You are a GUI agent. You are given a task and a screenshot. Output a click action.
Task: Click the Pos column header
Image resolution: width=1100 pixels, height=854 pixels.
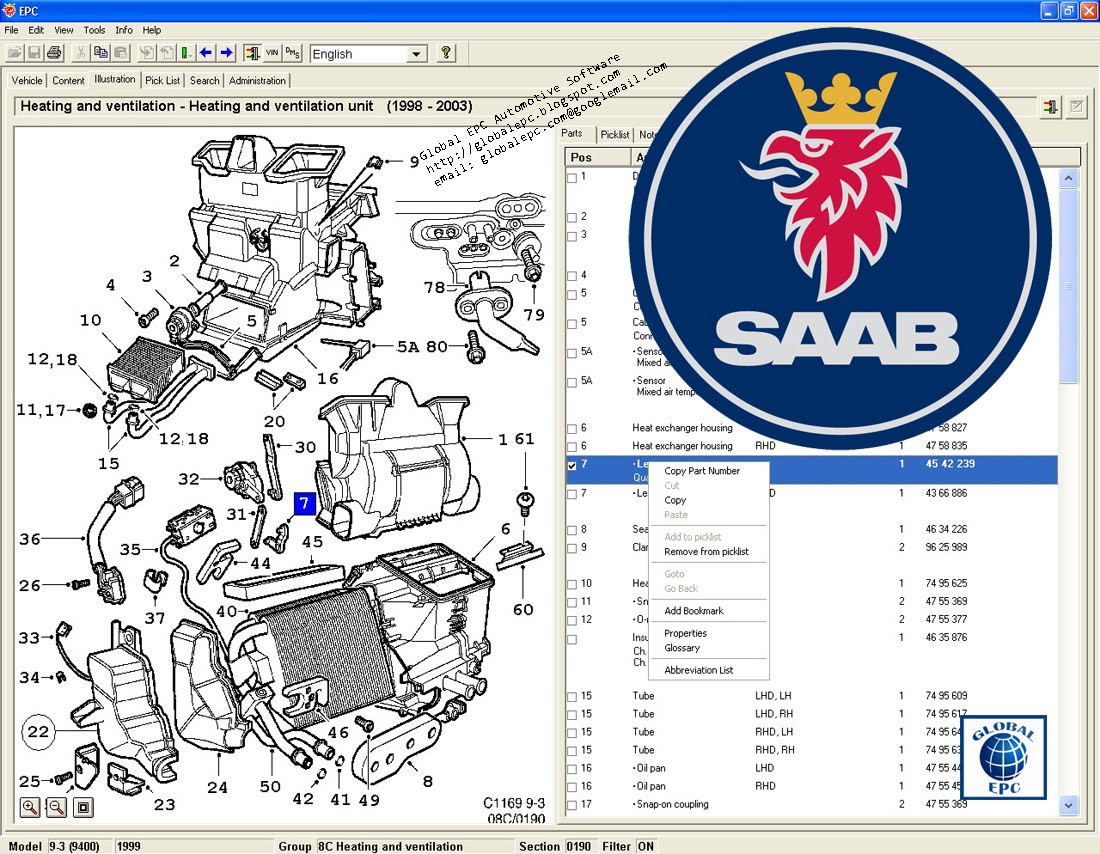[x=598, y=157]
